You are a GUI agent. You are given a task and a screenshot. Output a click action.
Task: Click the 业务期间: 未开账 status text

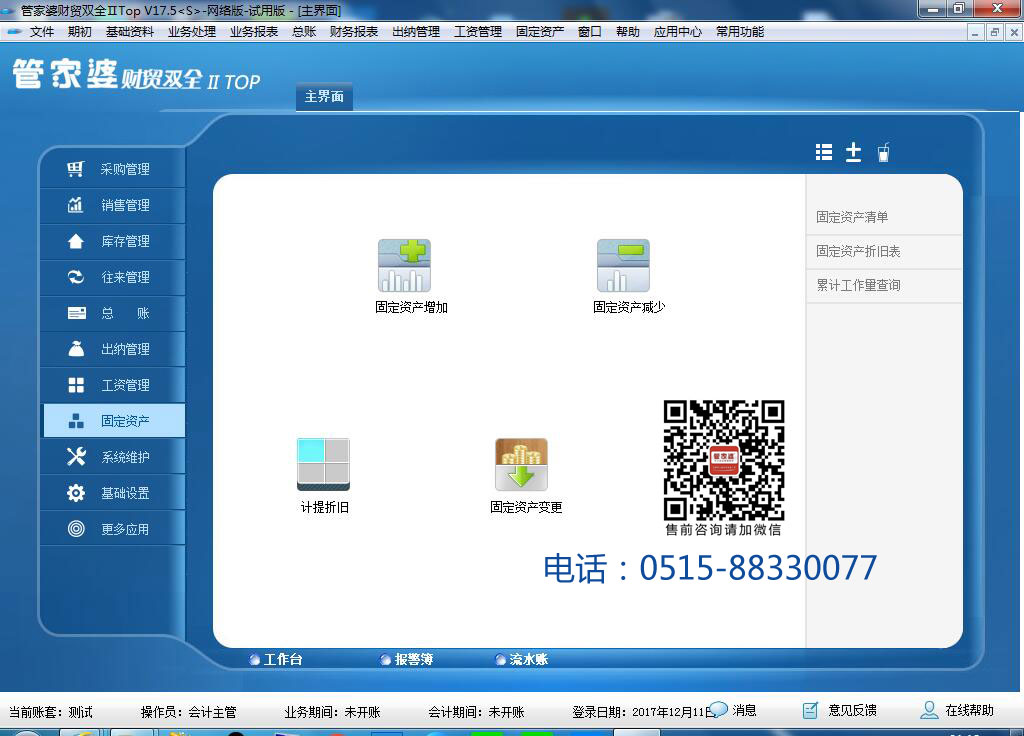(x=332, y=712)
